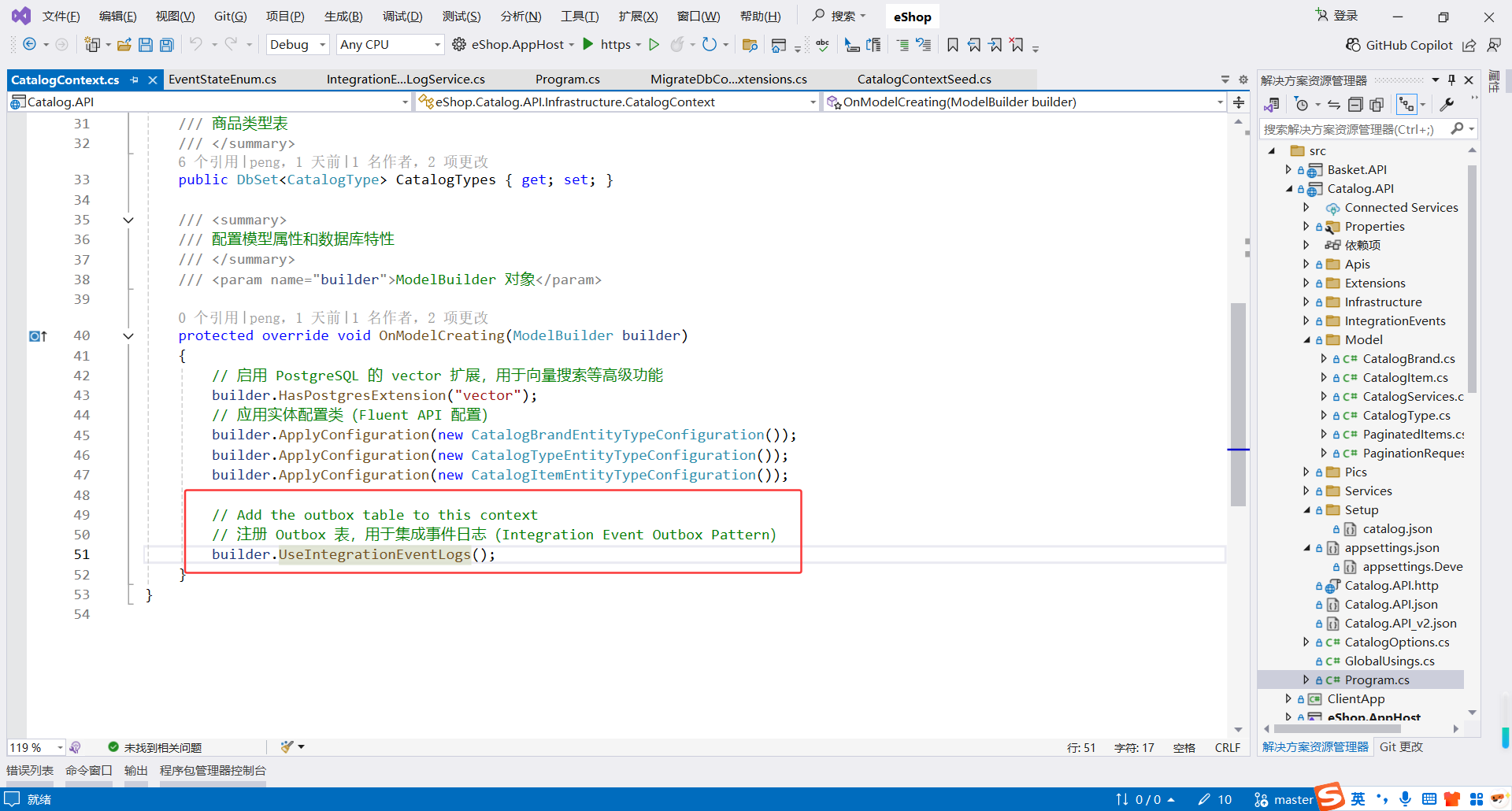The width and height of the screenshot is (1512, 811).
Task: Click the Save All icon
Action: (166, 45)
